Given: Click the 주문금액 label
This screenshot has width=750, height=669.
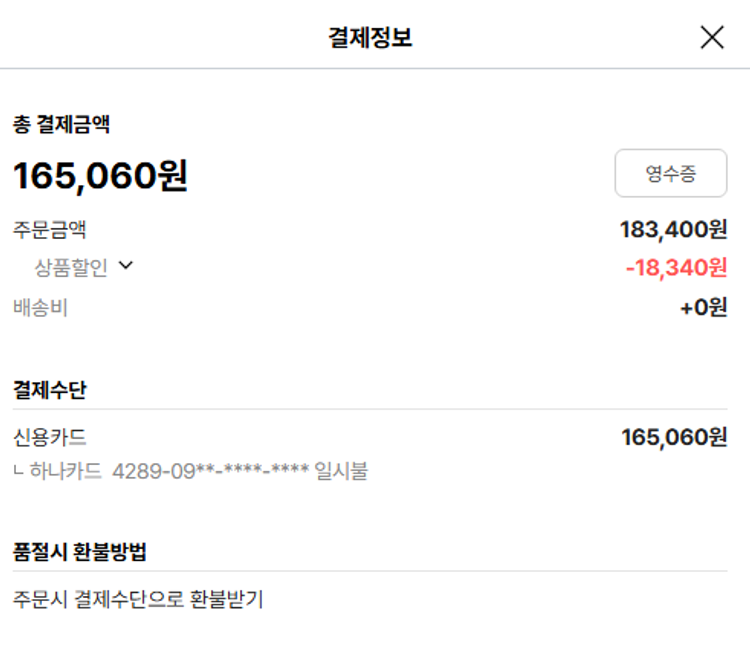Looking at the screenshot, I should (50, 230).
